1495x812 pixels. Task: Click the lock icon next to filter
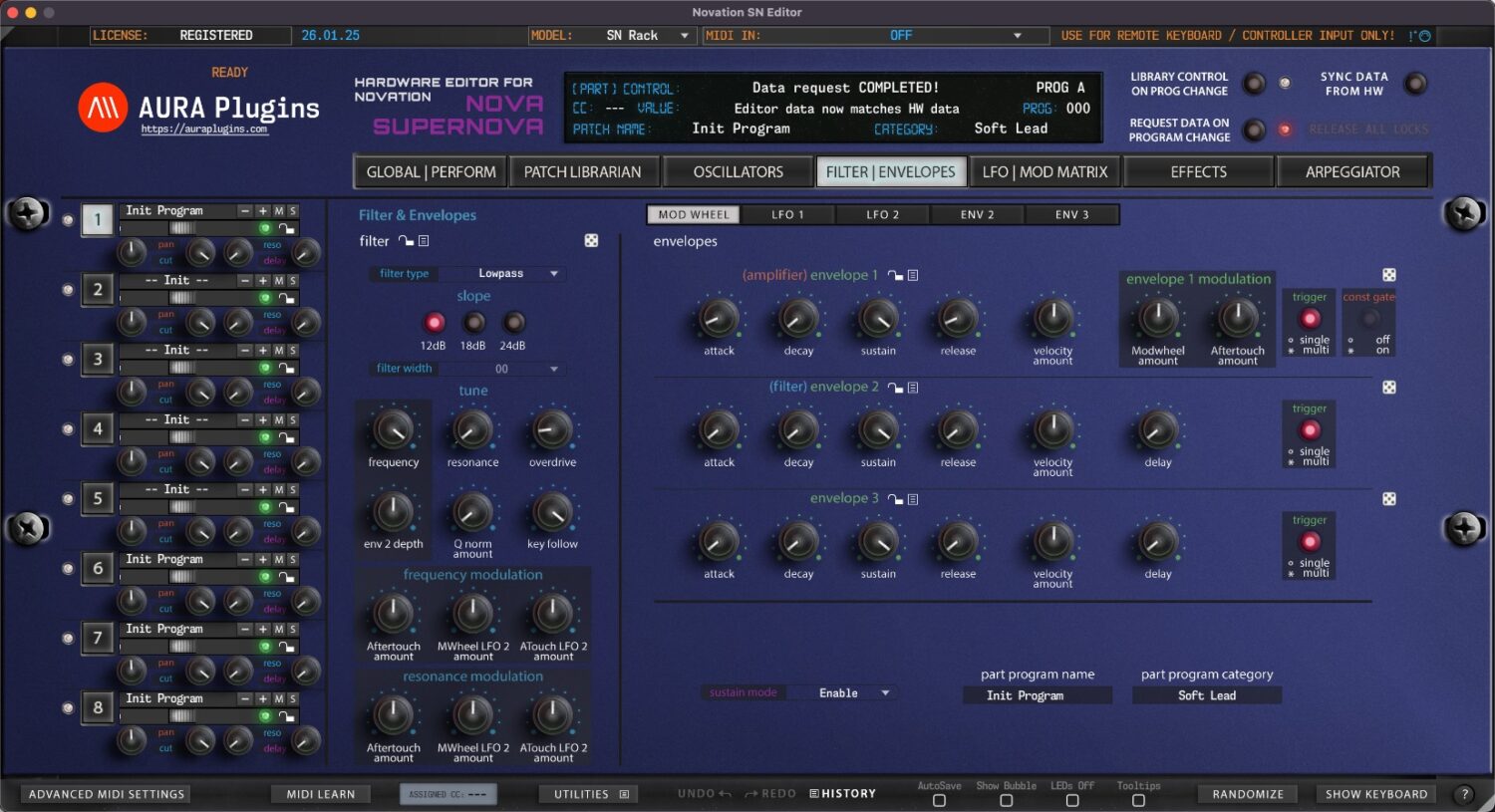coord(406,241)
